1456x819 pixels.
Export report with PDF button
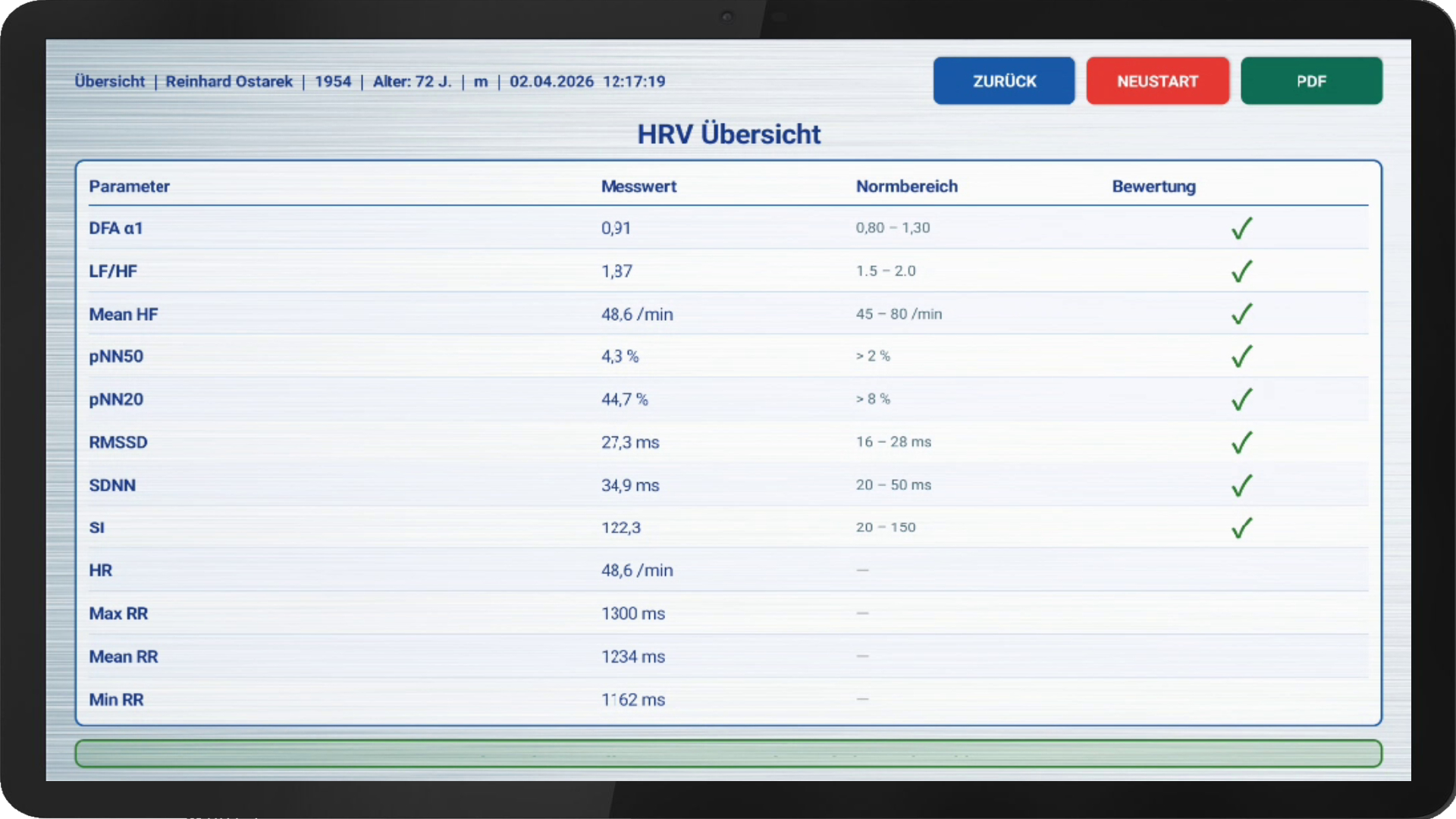click(x=1310, y=81)
